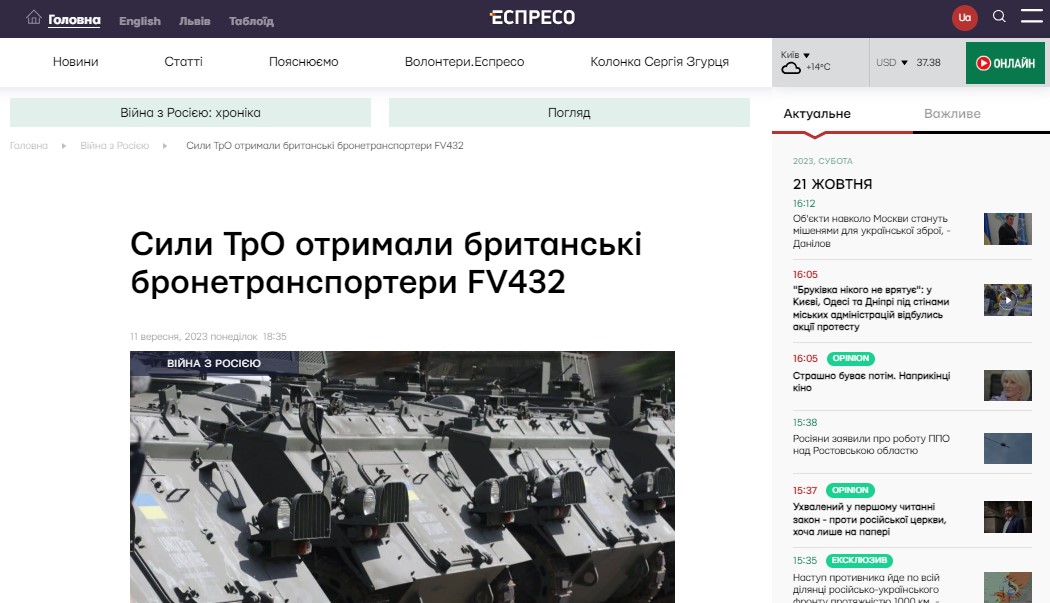Click the FV432 armored vehicle article photo
Screen dimensions: 1050x603
[x=402, y=477]
